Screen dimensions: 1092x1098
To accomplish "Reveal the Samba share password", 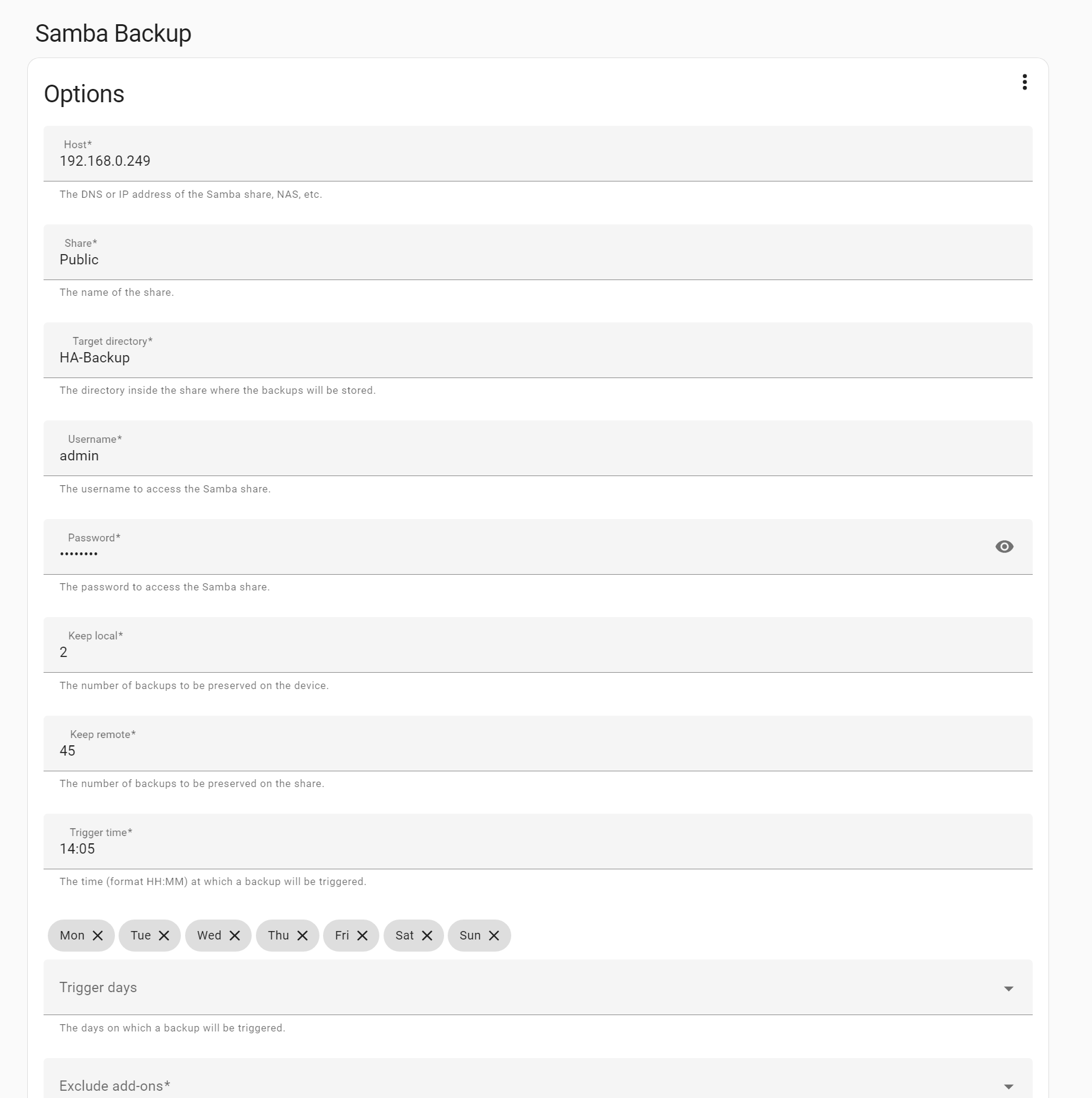I will [1005, 546].
